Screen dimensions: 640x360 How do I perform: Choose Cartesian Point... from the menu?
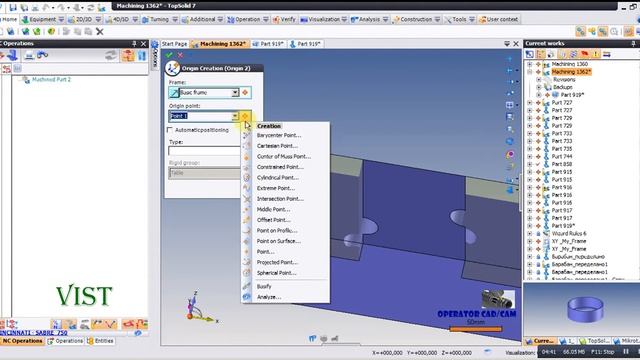coord(277,146)
